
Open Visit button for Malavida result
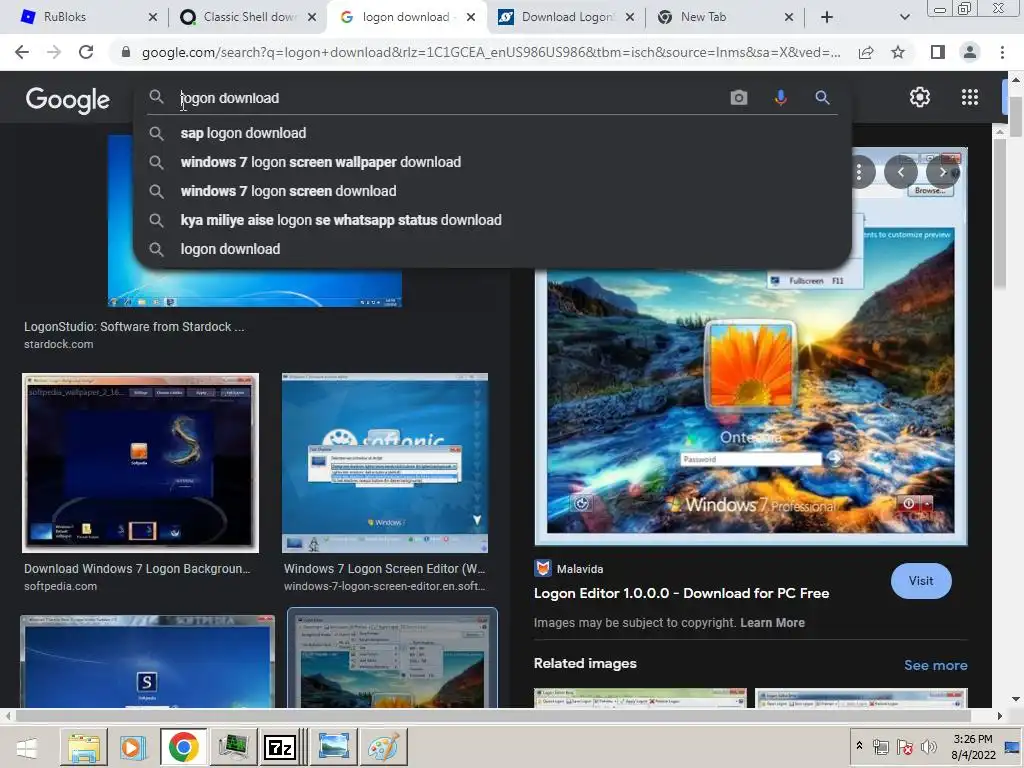click(x=921, y=581)
